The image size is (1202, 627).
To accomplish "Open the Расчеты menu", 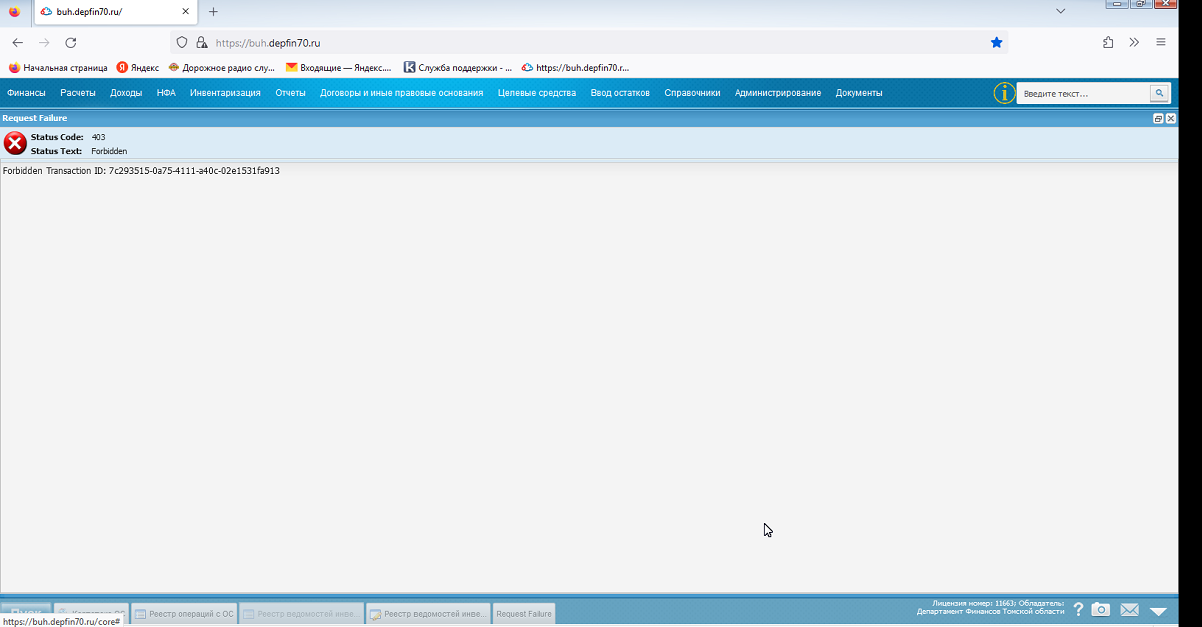I will [x=78, y=93].
